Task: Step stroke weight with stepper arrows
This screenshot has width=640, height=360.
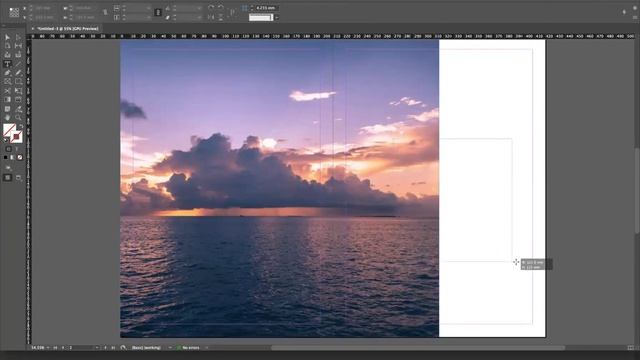Action: pos(252,8)
